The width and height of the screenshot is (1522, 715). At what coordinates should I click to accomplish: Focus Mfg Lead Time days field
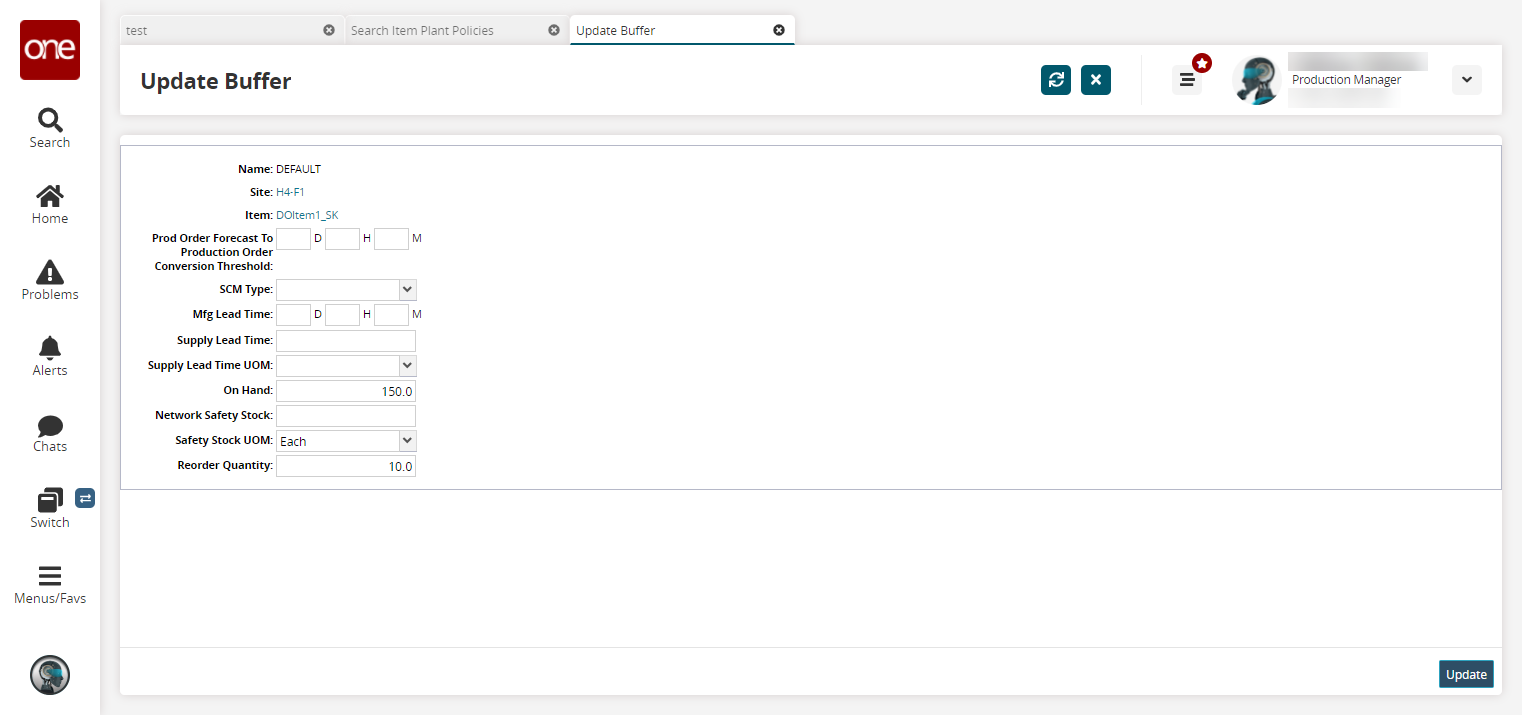(x=293, y=315)
